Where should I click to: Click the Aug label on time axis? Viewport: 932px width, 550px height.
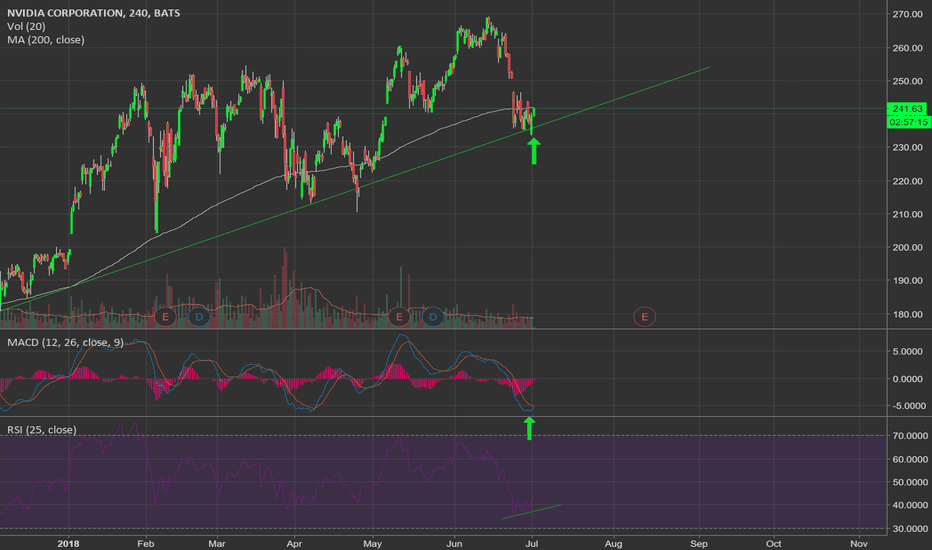[613, 543]
